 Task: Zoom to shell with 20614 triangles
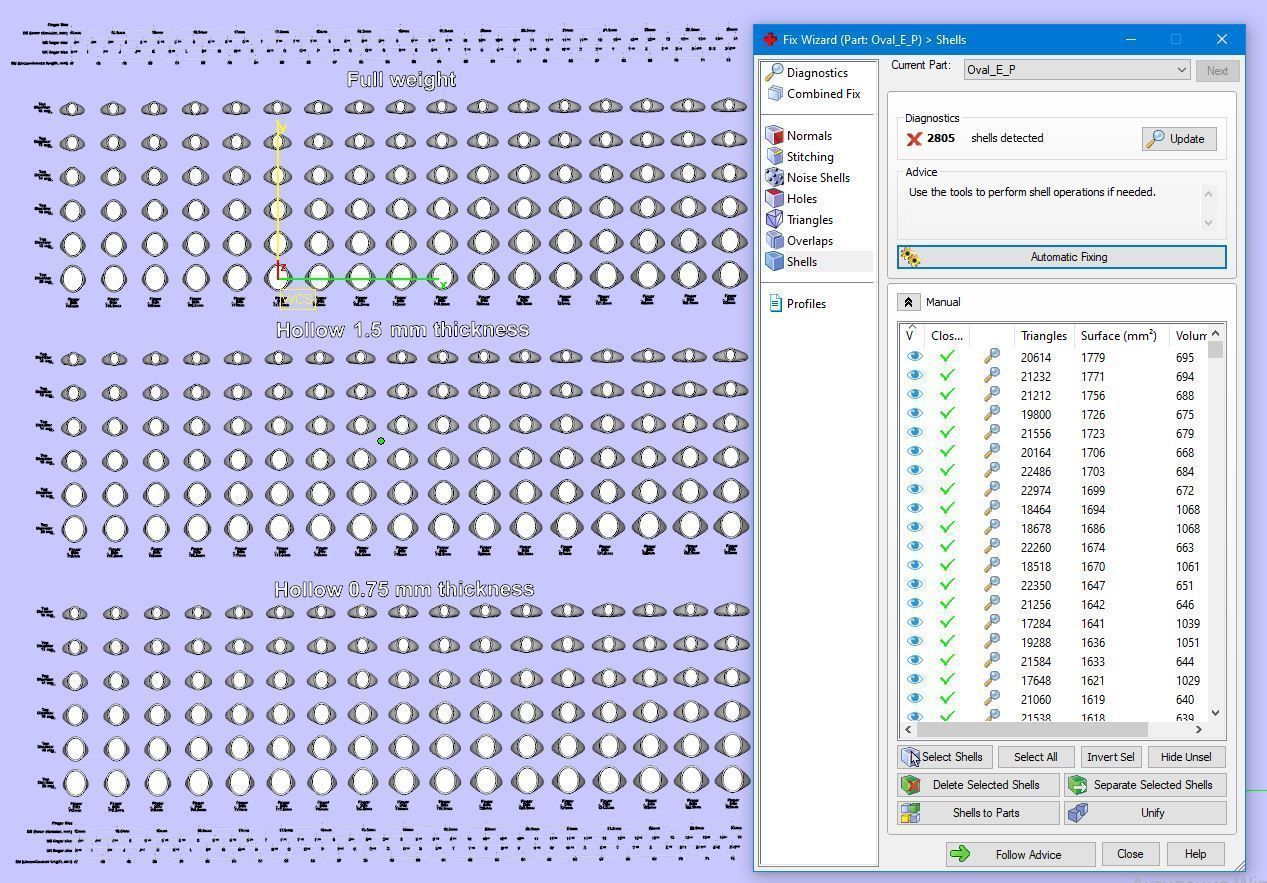click(x=992, y=357)
